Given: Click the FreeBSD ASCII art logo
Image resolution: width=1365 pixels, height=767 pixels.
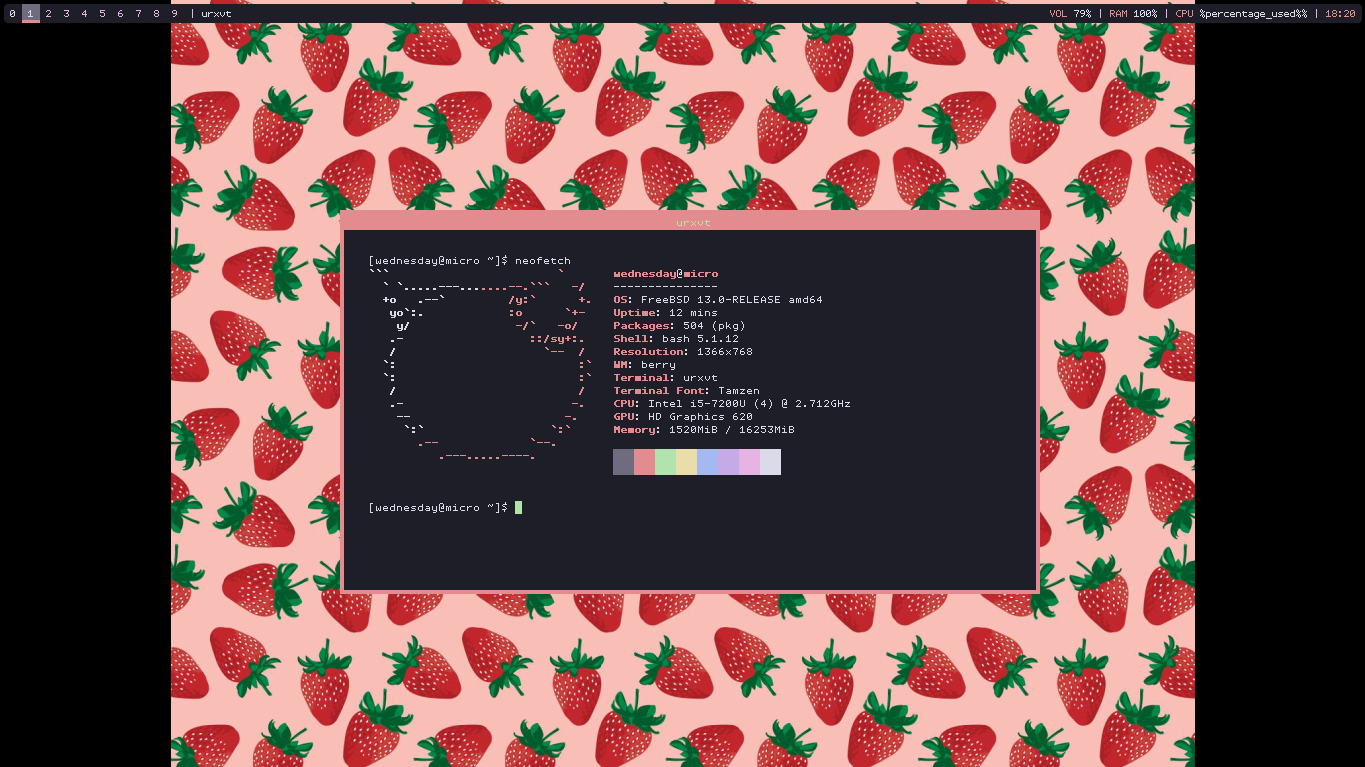Looking at the screenshot, I should (x=480, y=365).
